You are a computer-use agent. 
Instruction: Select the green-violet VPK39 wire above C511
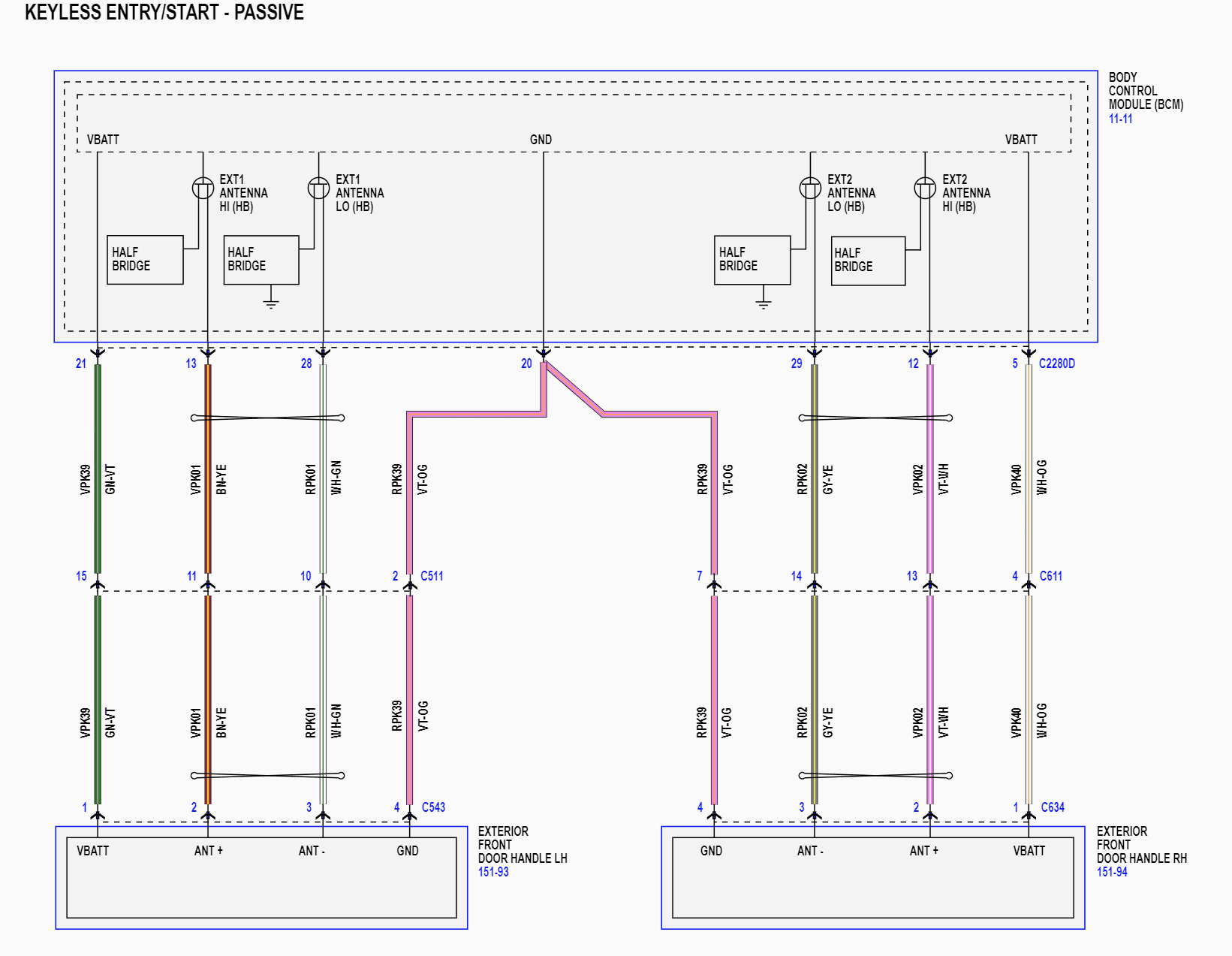pos(98,469)
